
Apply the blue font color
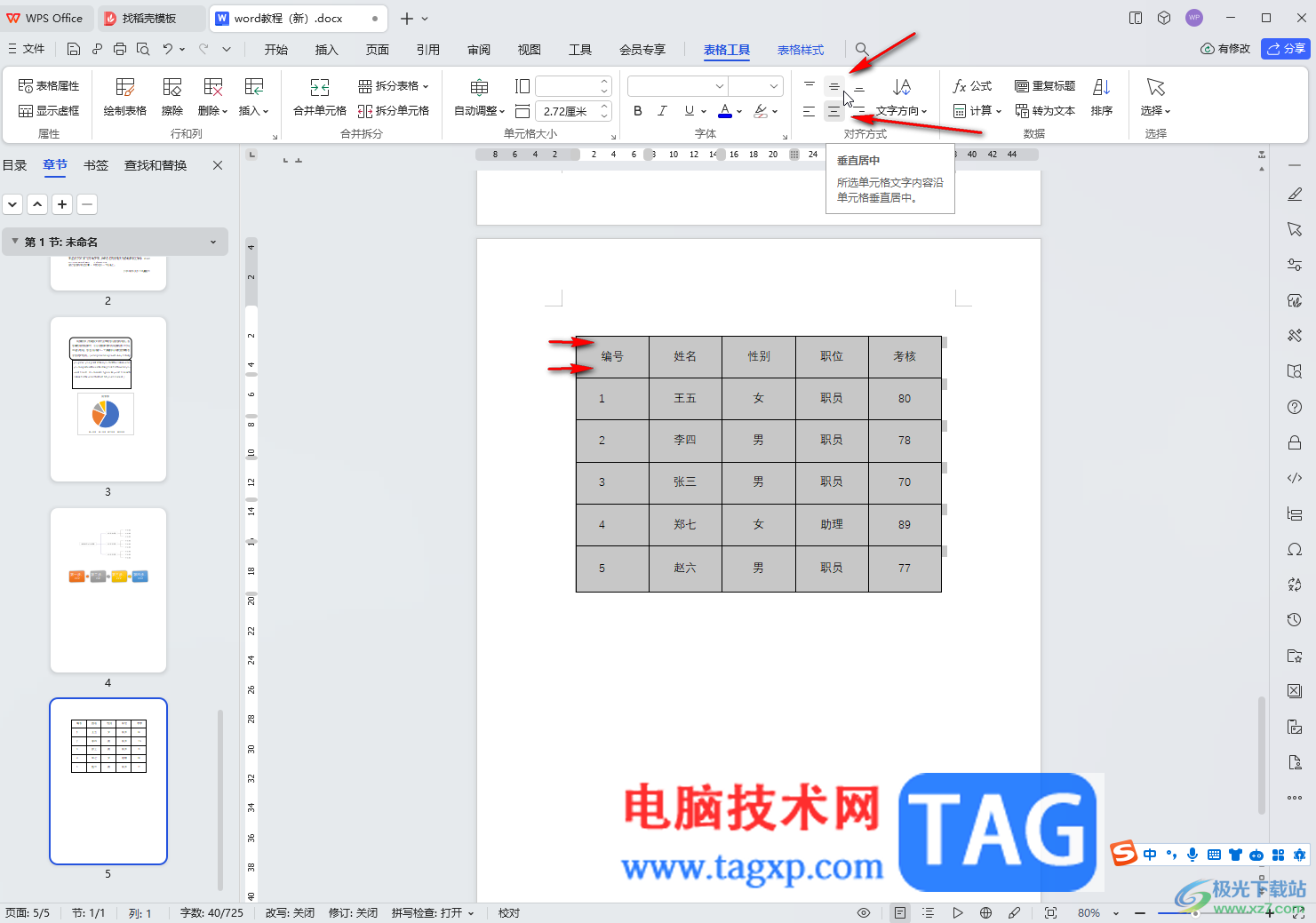tap(725, 111)
